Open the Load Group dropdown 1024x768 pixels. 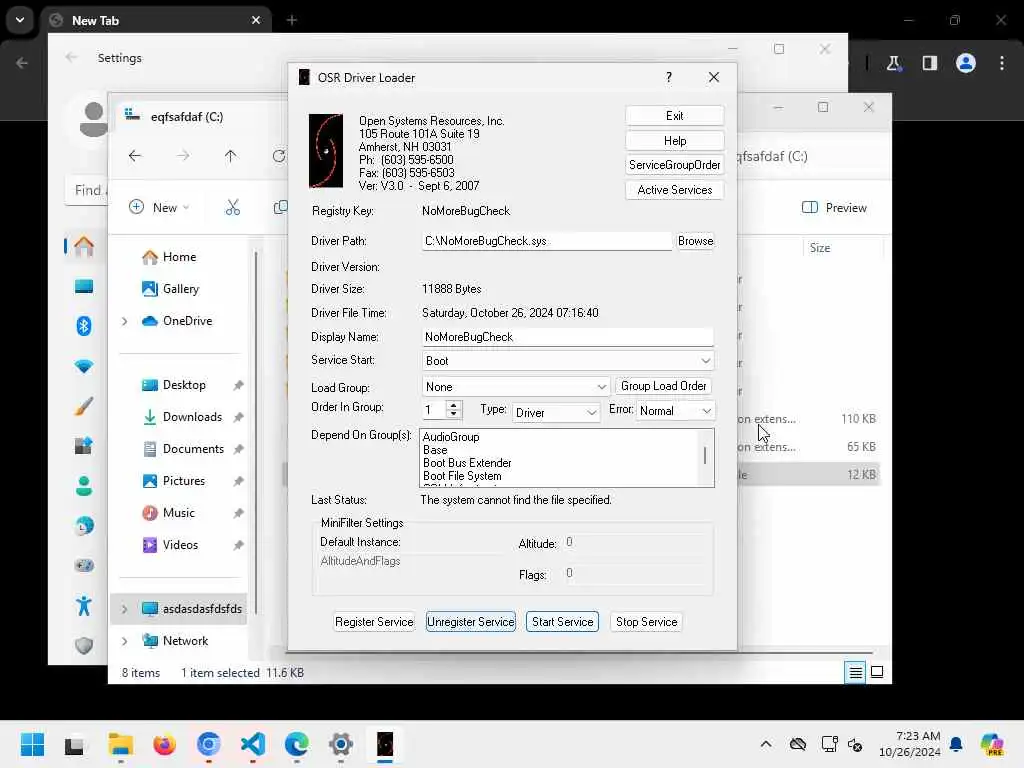coord(515,387)
